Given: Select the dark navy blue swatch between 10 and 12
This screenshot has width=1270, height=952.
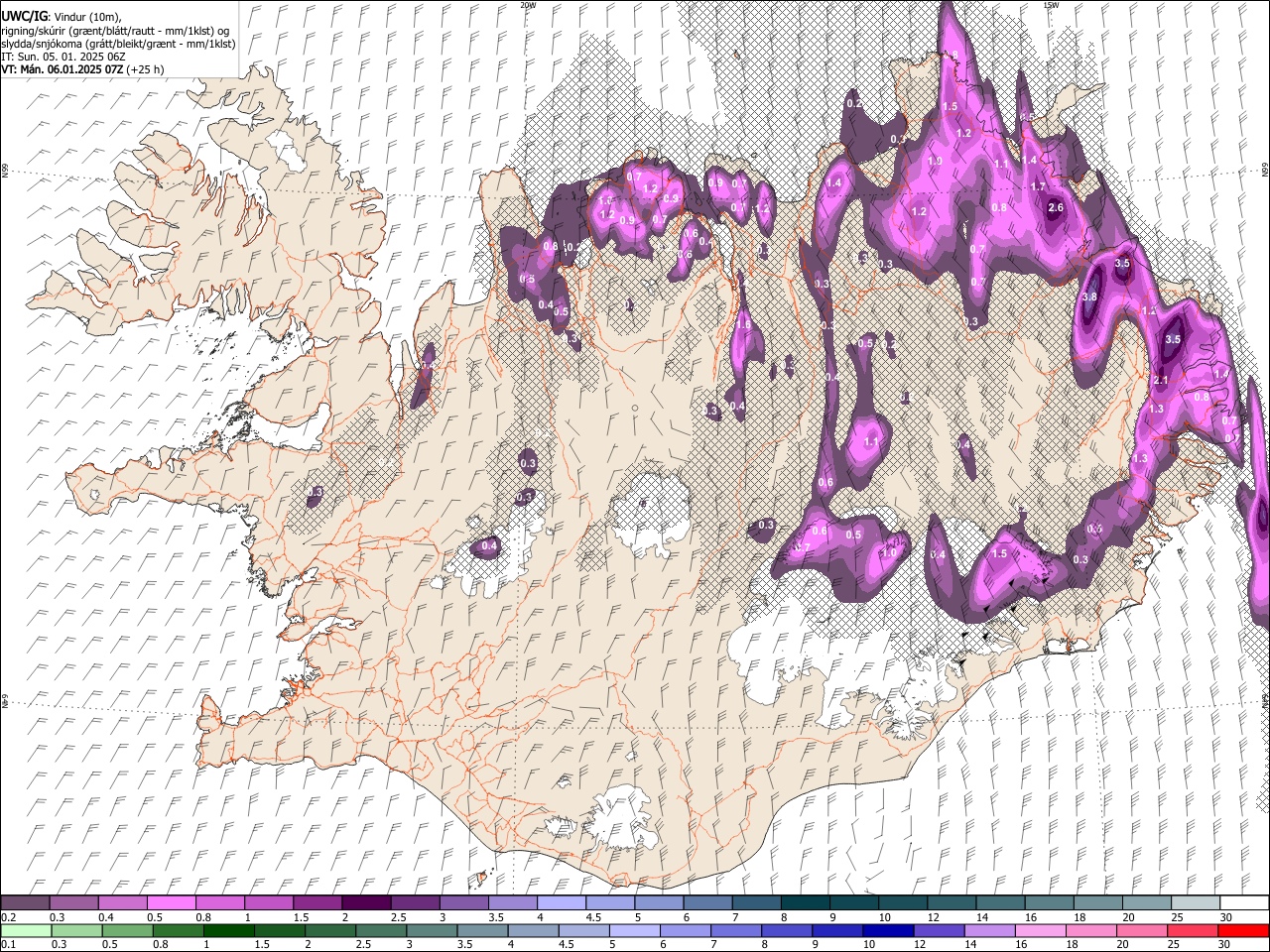Looking at the screenshot, I should [888, 930].
